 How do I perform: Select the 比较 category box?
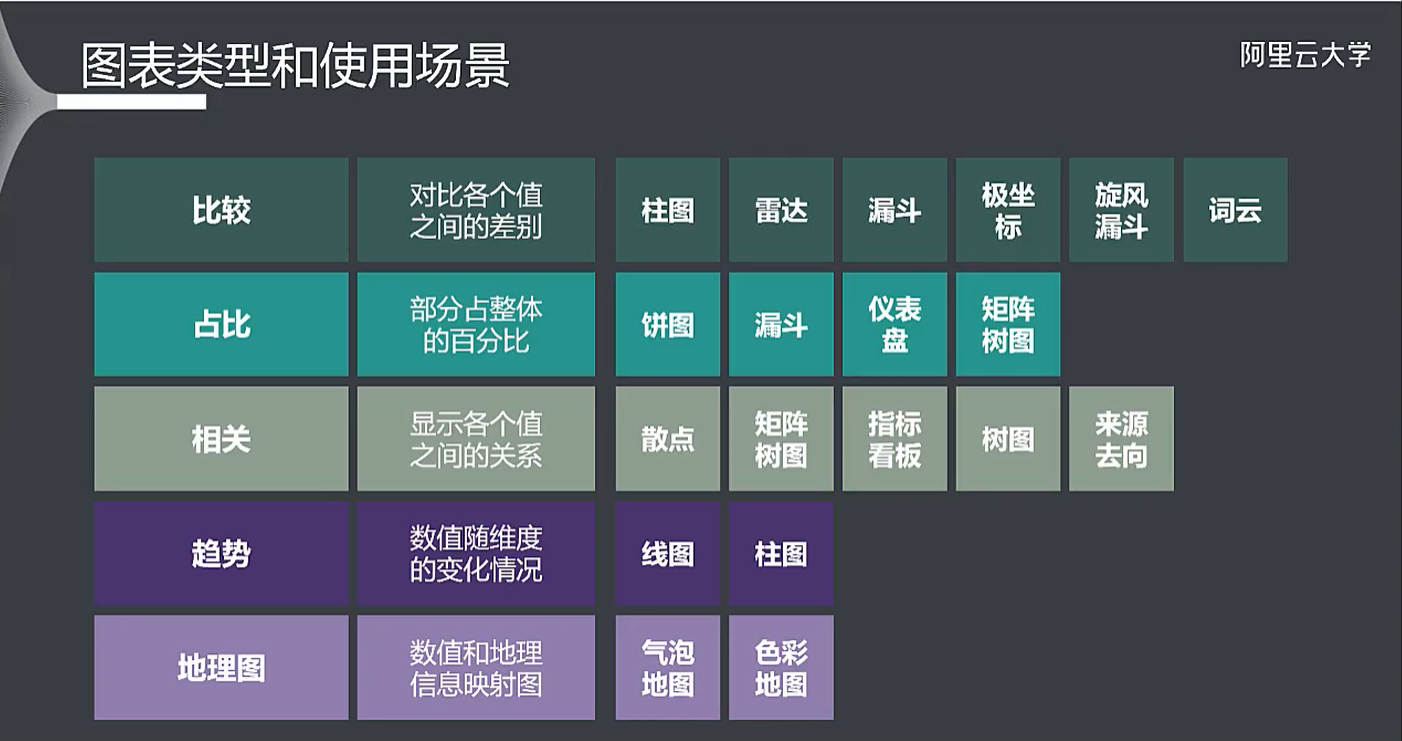[x=221, y=210]
